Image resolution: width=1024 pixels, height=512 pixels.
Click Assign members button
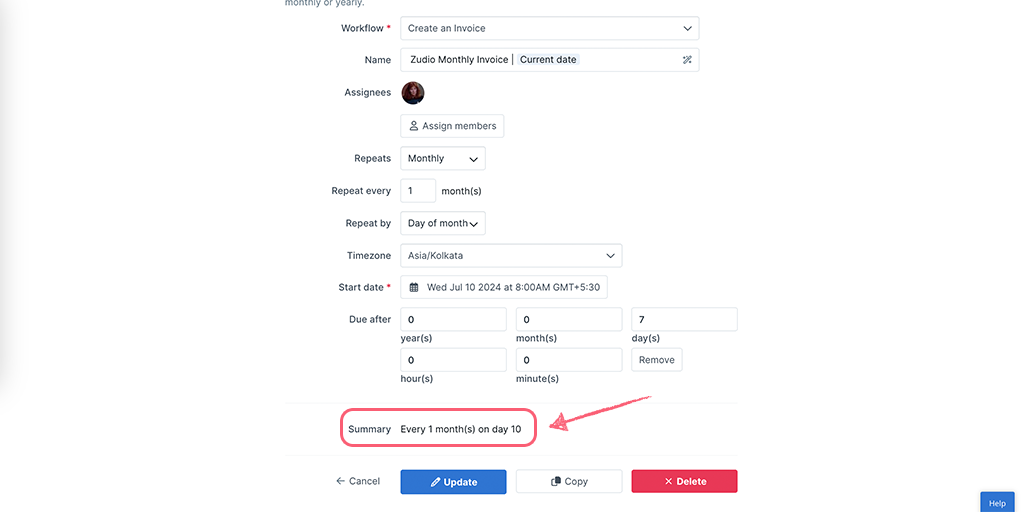(x=452, y=126)
